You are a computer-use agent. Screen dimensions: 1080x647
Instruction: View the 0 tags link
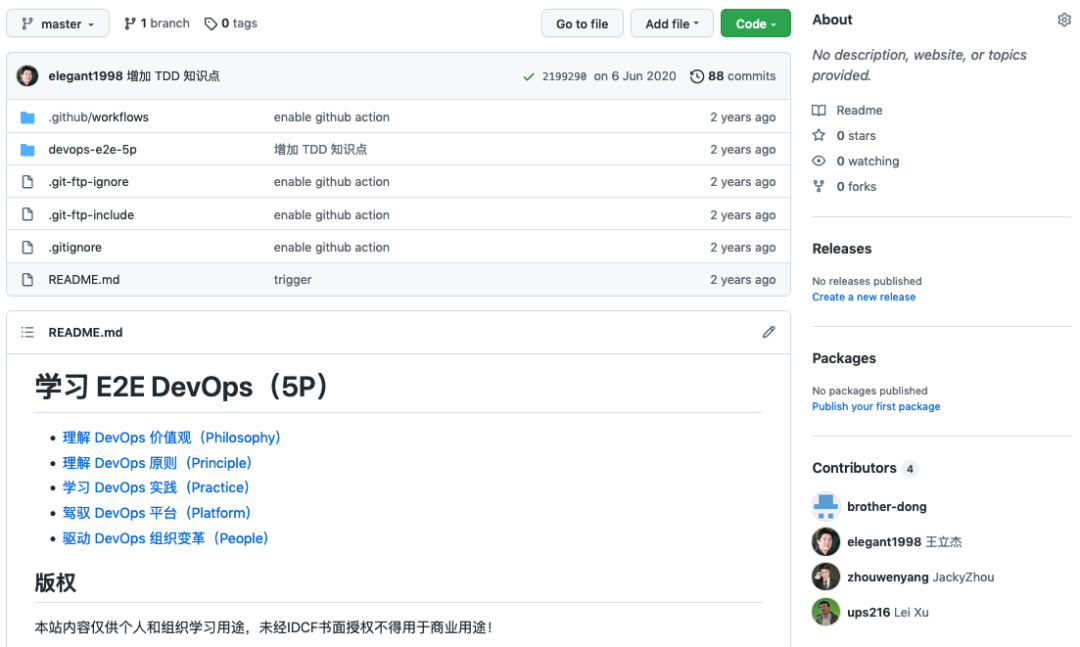(231, 23)
